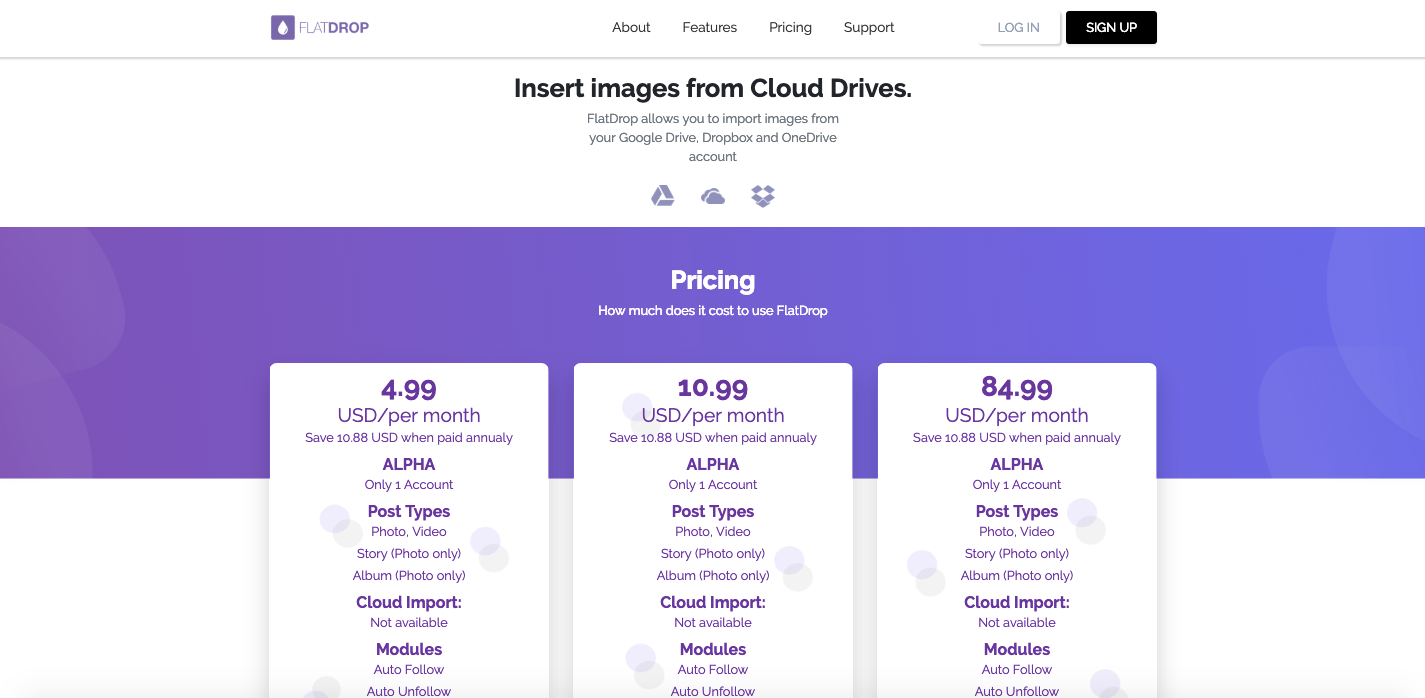Click "Story (Photo only)" in the 10.99 card
The height and width of the screenshot is (698, 1425).
pos(713,554)
